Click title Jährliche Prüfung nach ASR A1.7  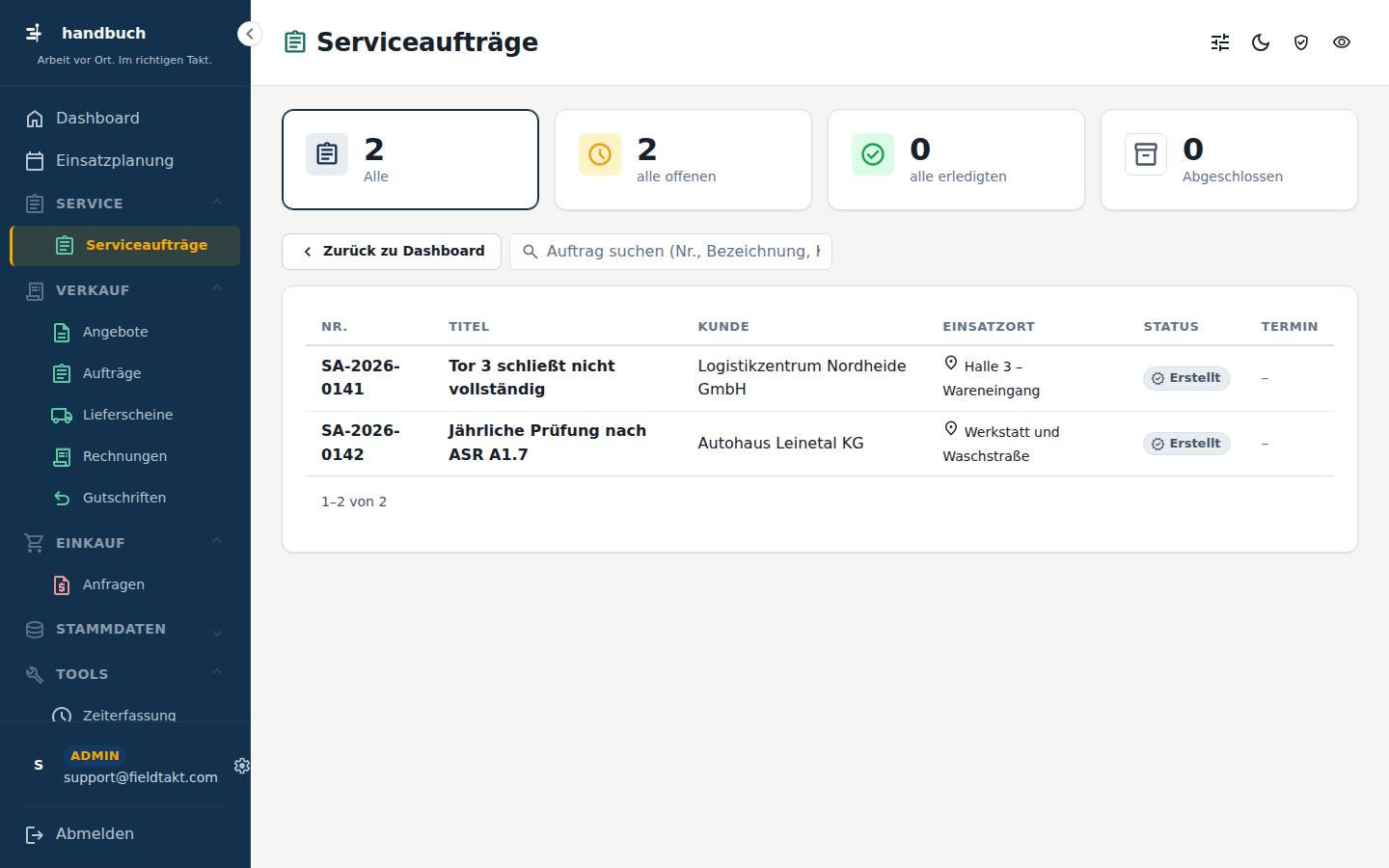click(x=547, y=443)
